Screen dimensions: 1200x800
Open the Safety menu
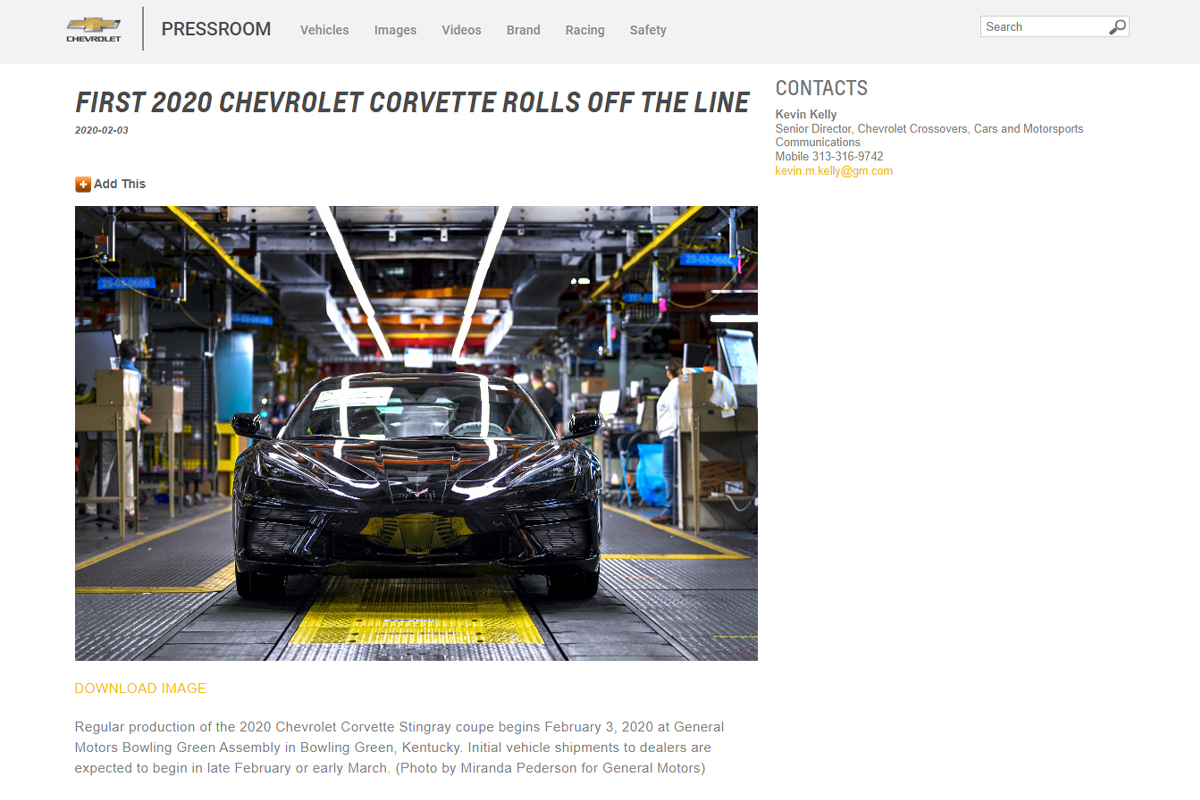(648, 30)
